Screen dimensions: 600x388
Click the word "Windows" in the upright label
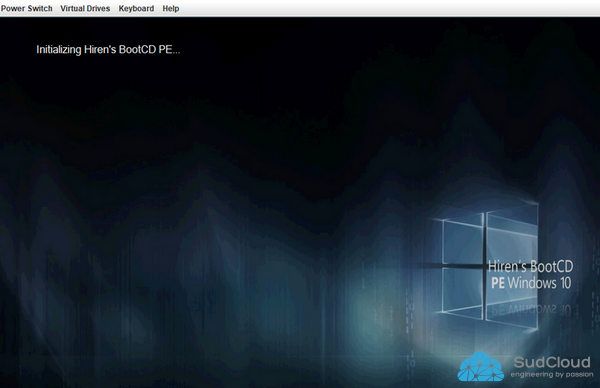pos(532,283)
